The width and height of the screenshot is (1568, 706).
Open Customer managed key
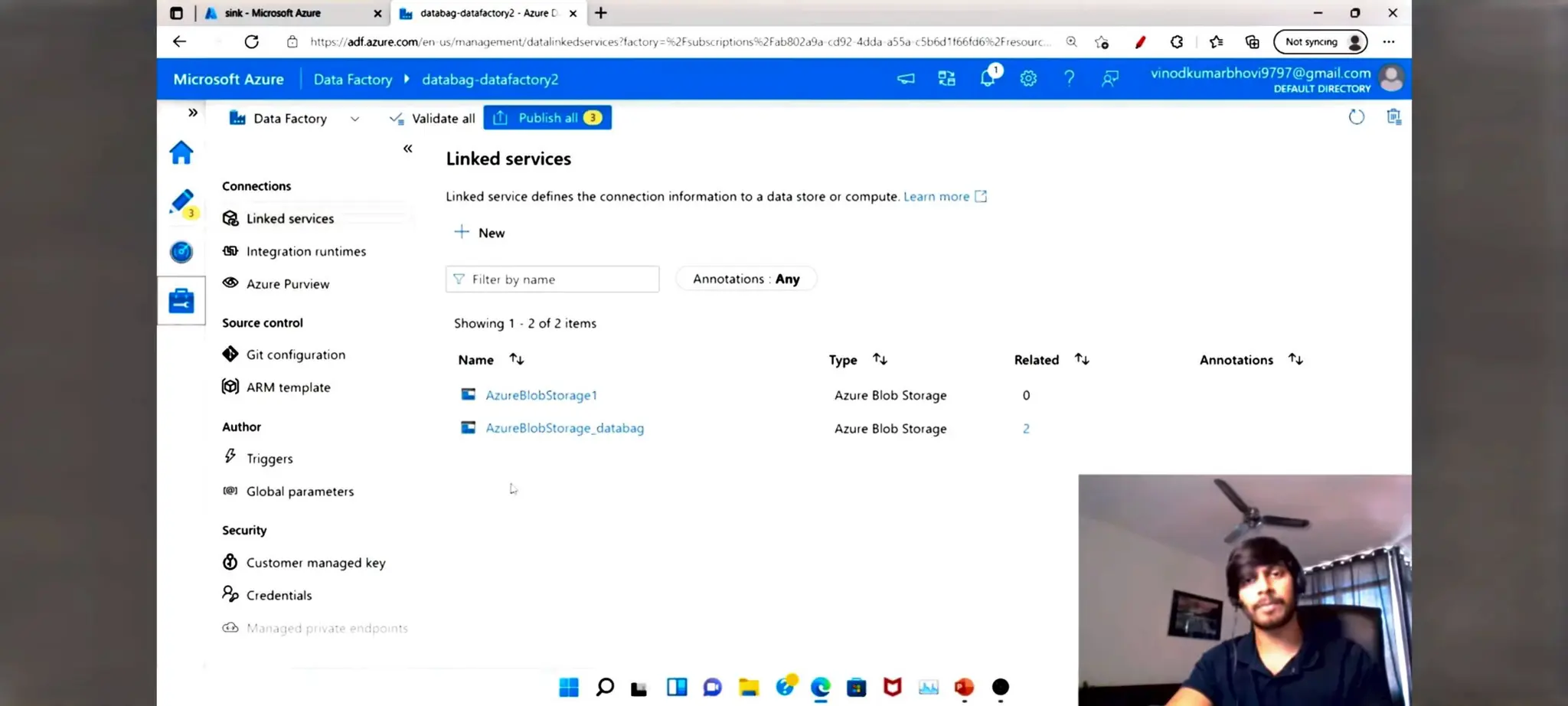315,563
